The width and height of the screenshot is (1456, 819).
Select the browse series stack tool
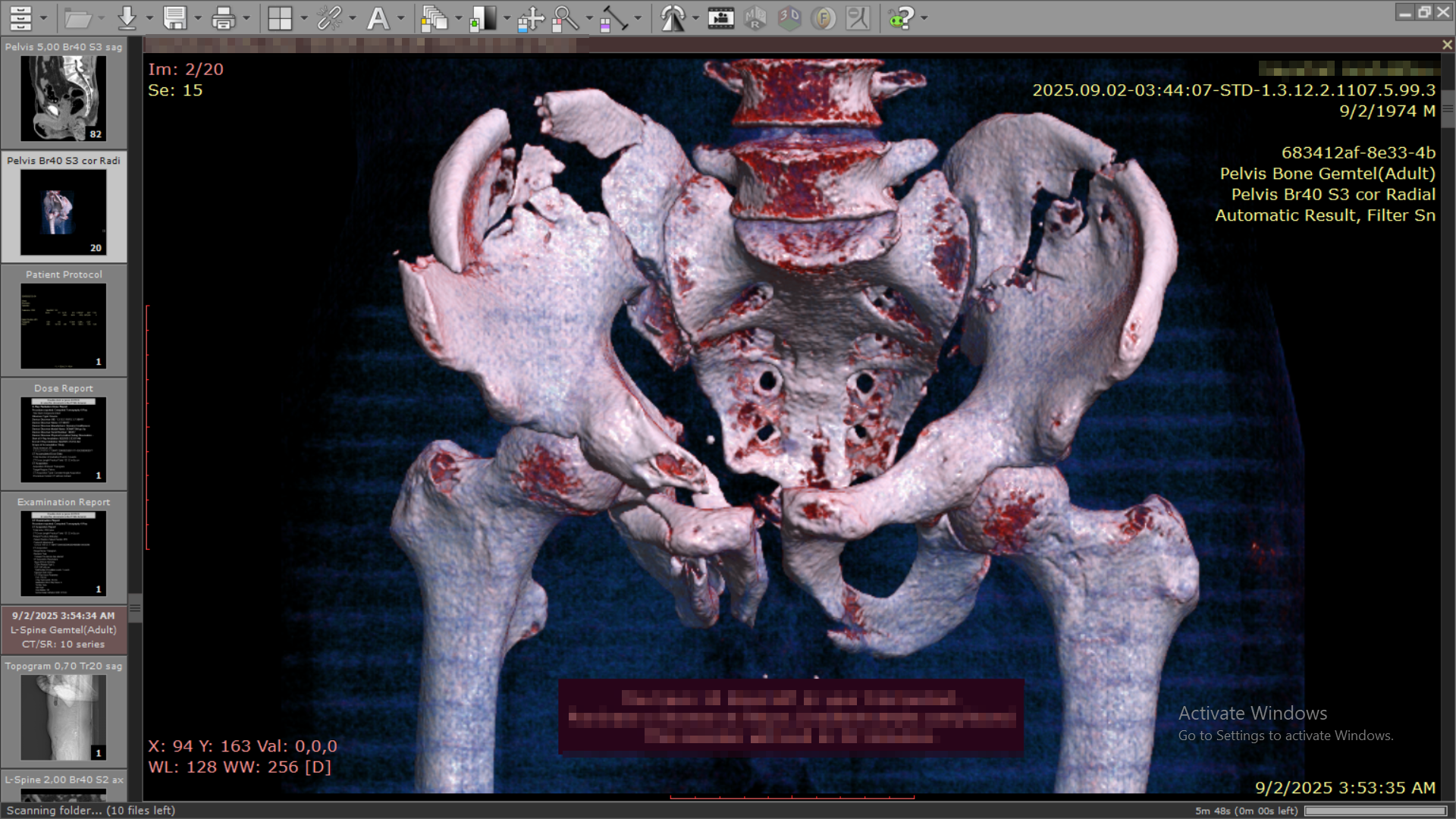(x=435, y=17)
